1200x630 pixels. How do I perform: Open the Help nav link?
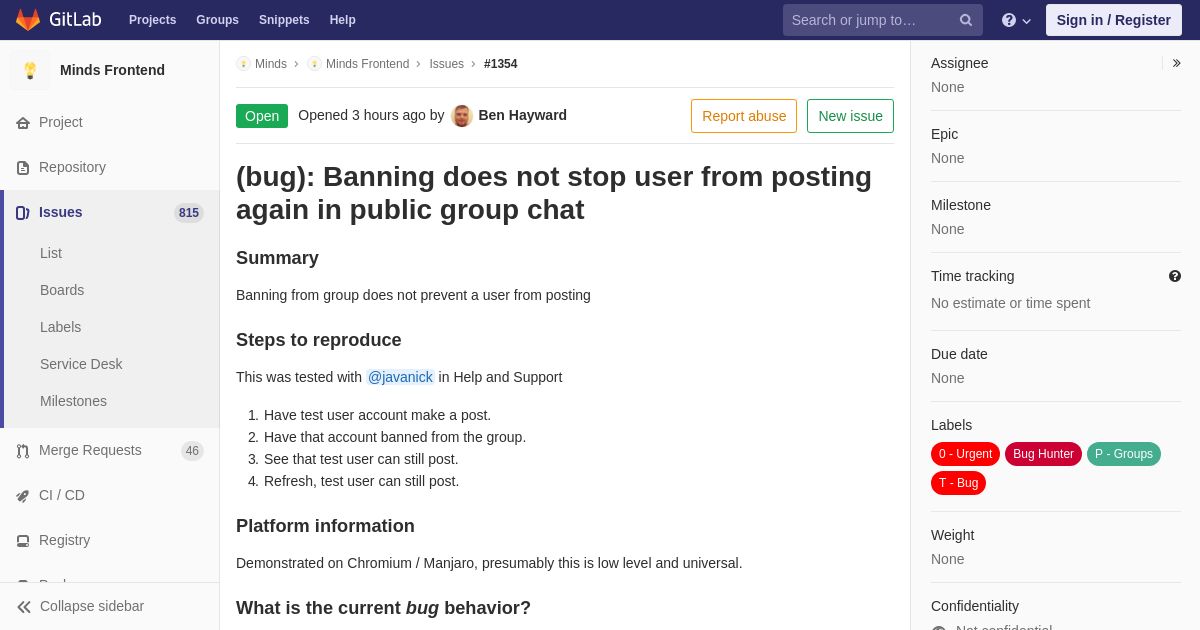tap(343, 20)
